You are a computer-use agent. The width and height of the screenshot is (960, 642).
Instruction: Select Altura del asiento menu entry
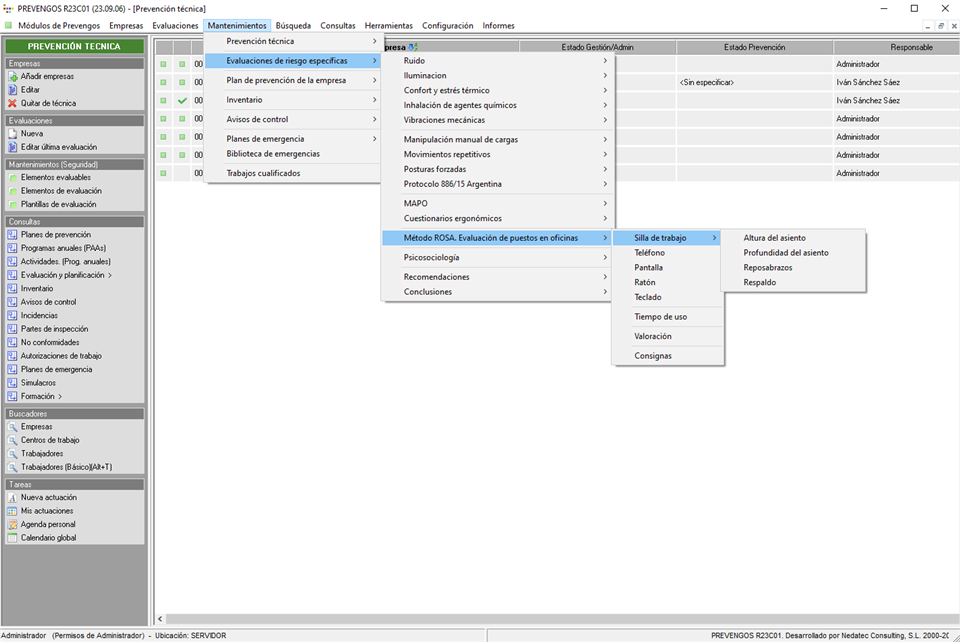tap(774, 238)
